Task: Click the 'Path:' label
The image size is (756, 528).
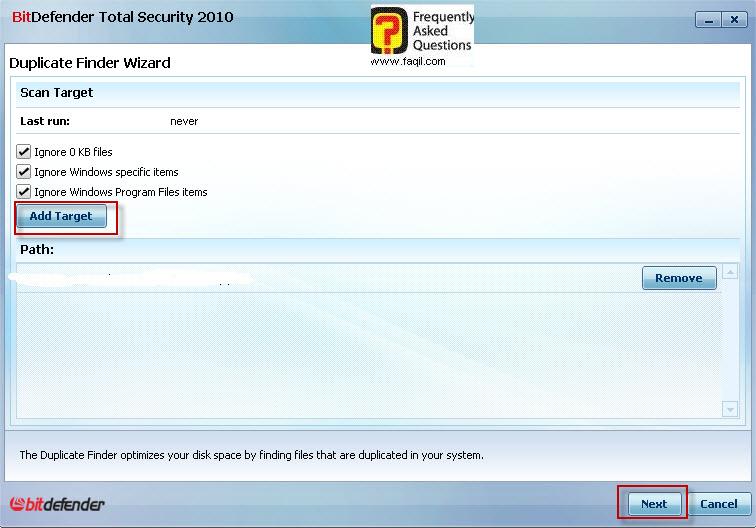Action: click(37, 250)
